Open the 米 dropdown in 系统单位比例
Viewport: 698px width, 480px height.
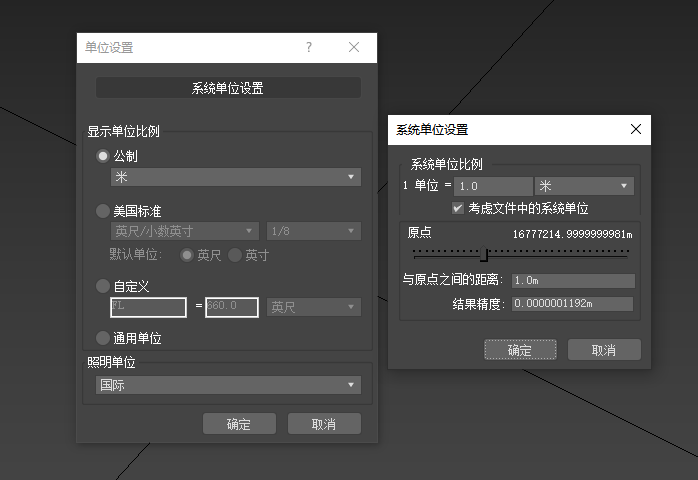584,186
